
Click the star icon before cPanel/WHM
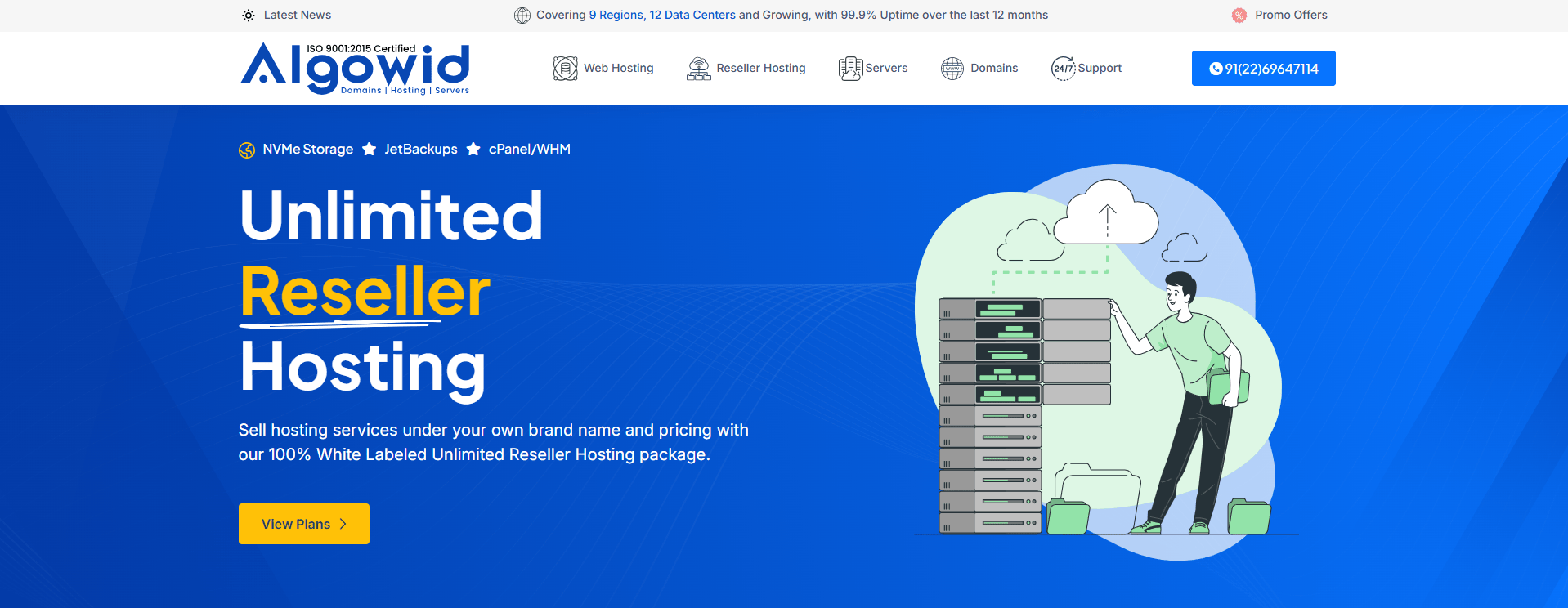[473, 149]
